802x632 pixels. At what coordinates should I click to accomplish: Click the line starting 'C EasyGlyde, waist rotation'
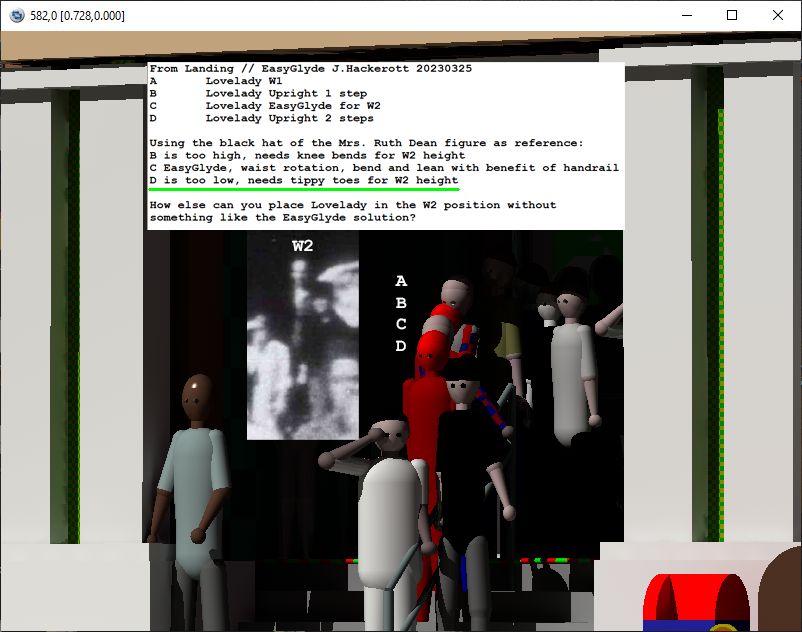point(384,168)
